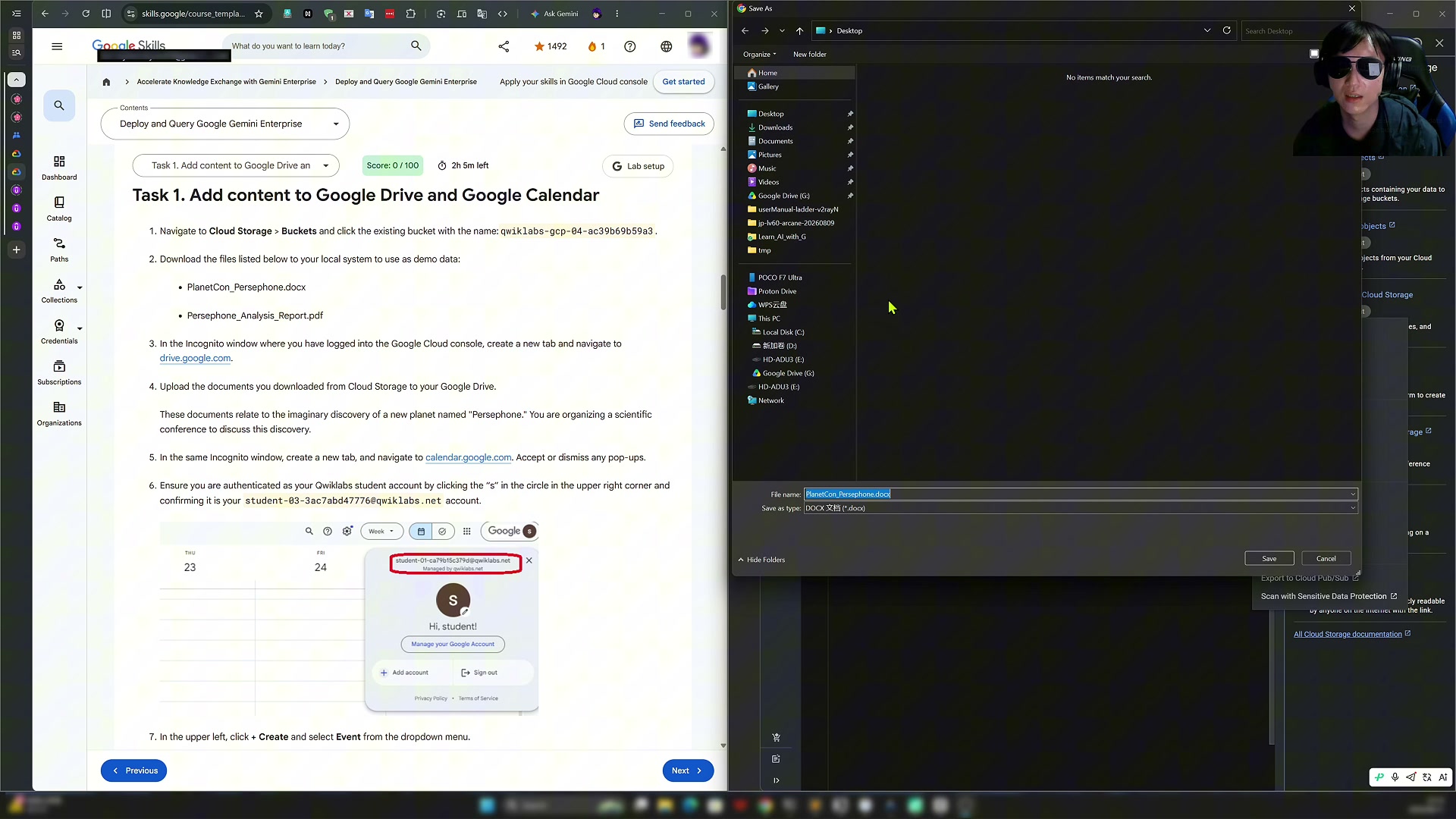Go to the home icon in breadcrumbs
The width and height of the screenshot is (1456, 819).
point(106,82)
